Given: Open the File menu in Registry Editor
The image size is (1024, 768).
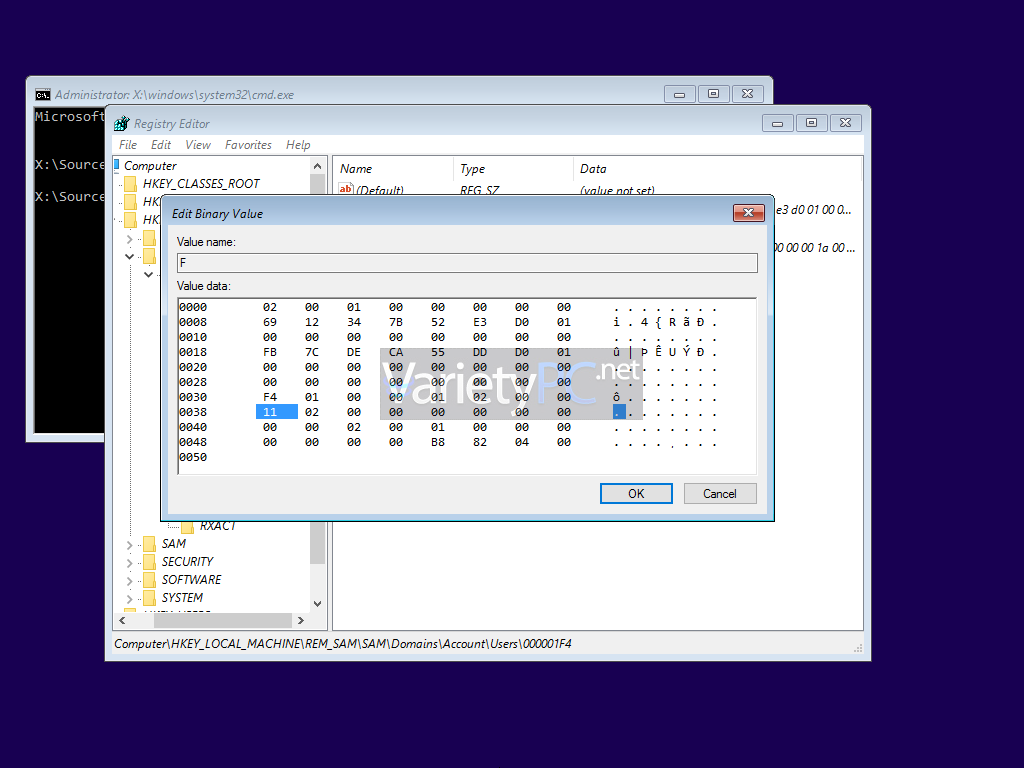Looking at the screenshot, I should pyautogui.click(x=128, y=145).
